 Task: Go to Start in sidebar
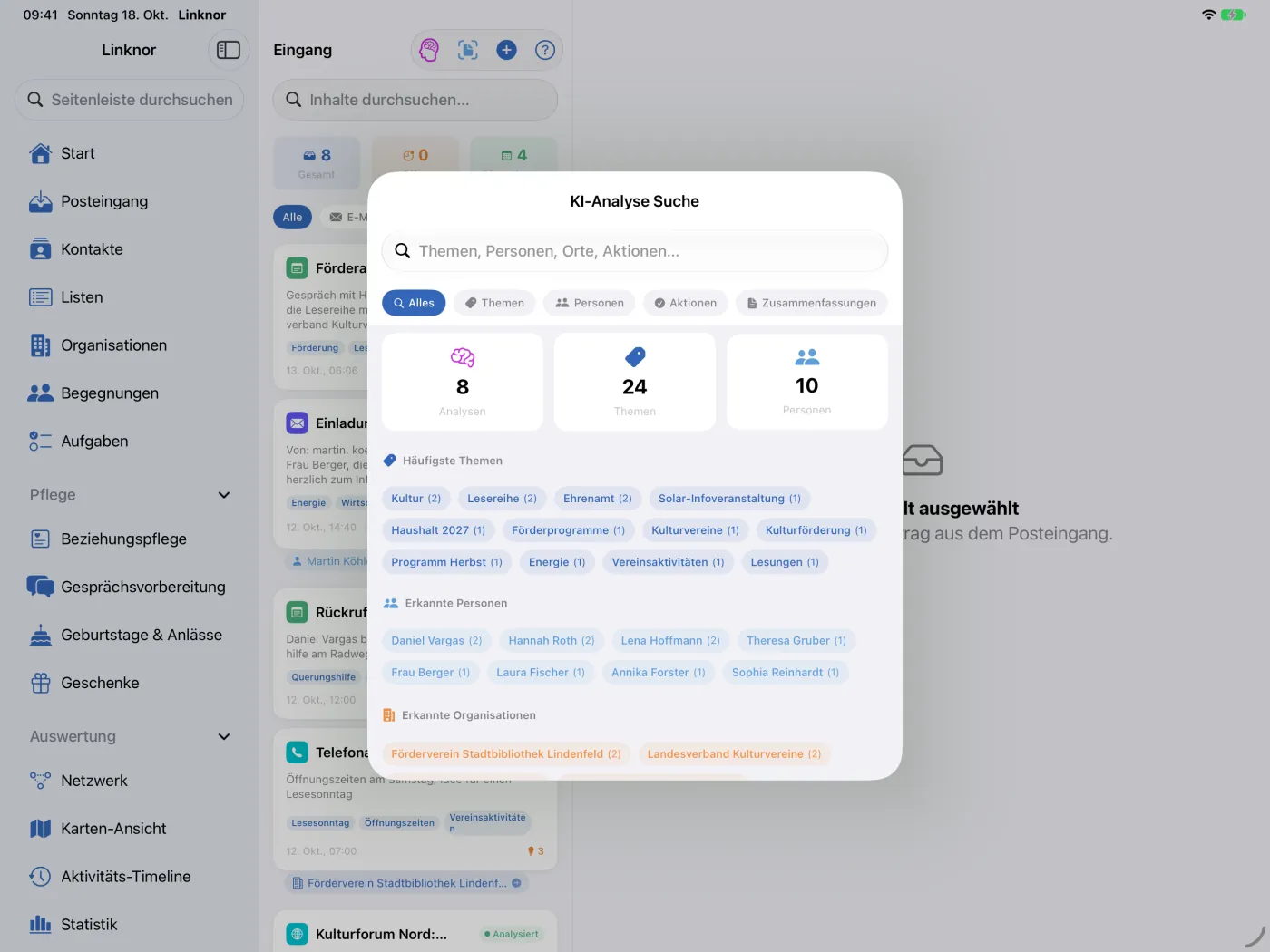click(x=130, y=153)
